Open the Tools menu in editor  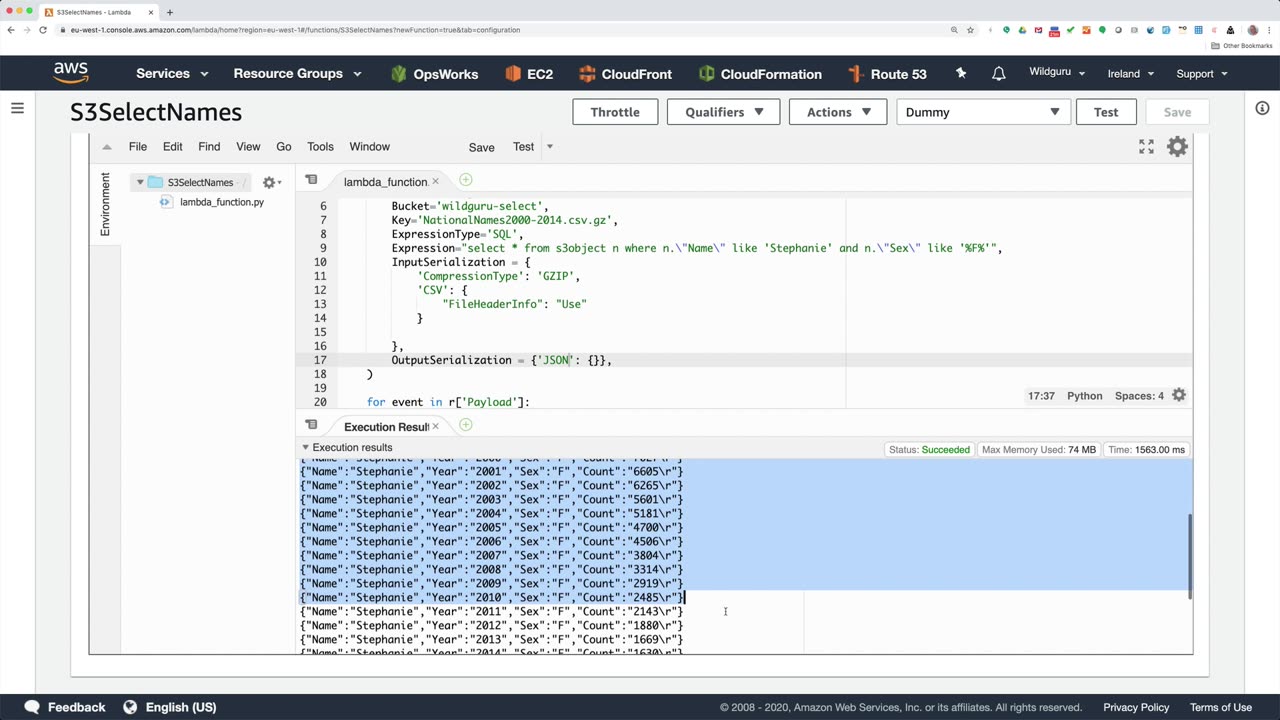point(320,147)
